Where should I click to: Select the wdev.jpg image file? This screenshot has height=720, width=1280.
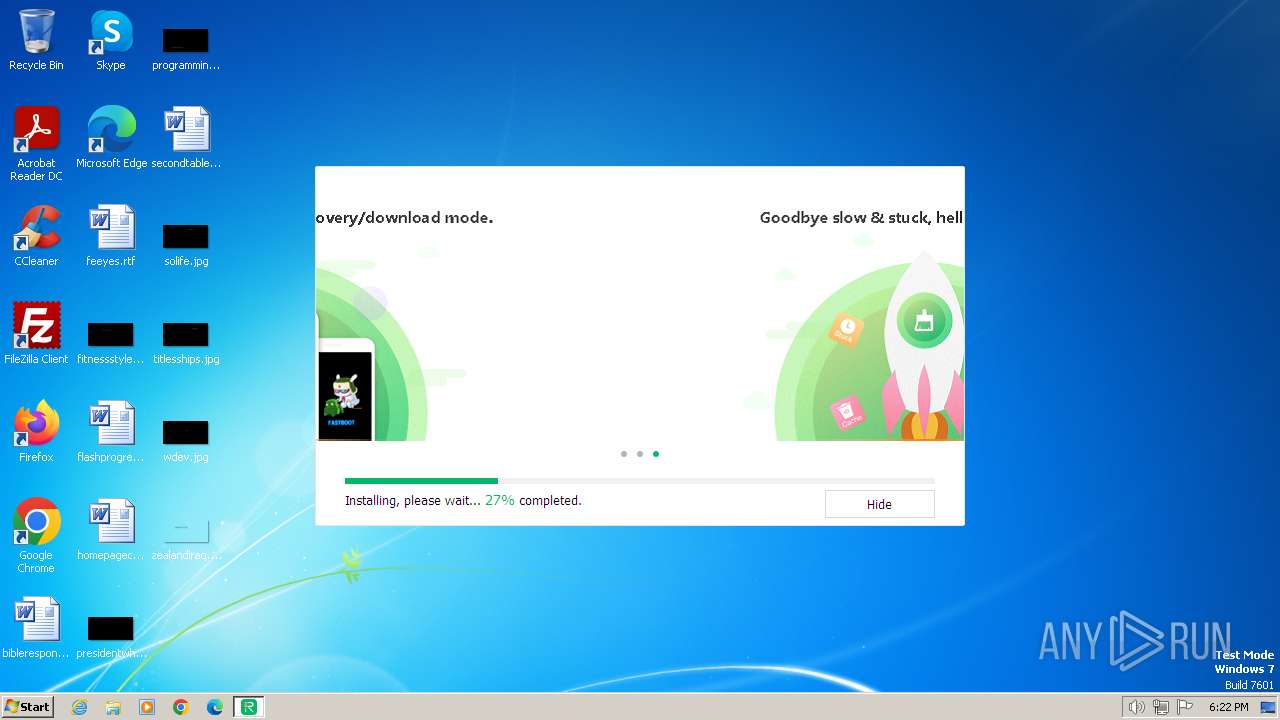point(186,439)
